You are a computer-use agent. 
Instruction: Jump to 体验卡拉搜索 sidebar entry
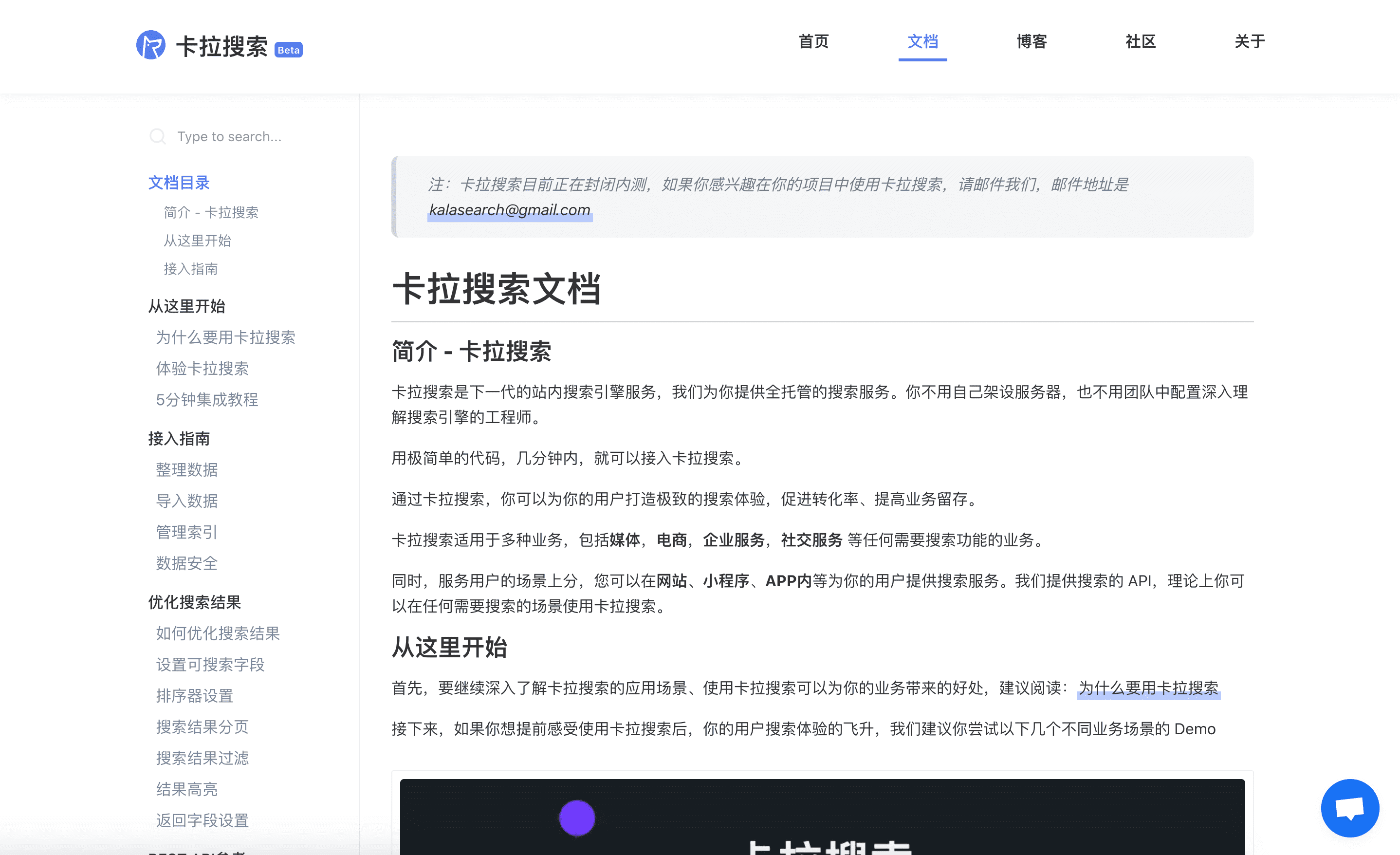click(x=203, y=369)
